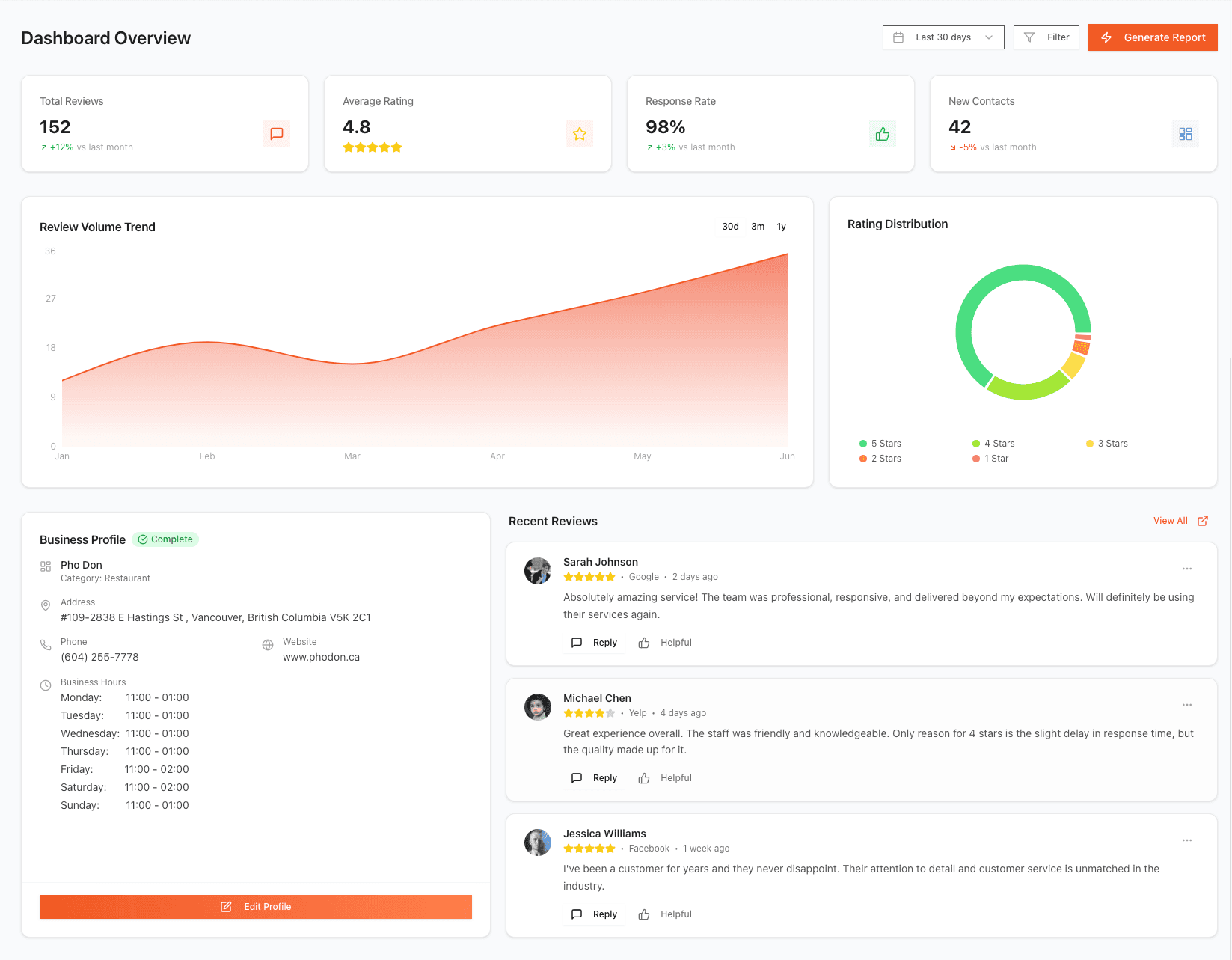Click the Edit Profile button

tap(256, 907)
